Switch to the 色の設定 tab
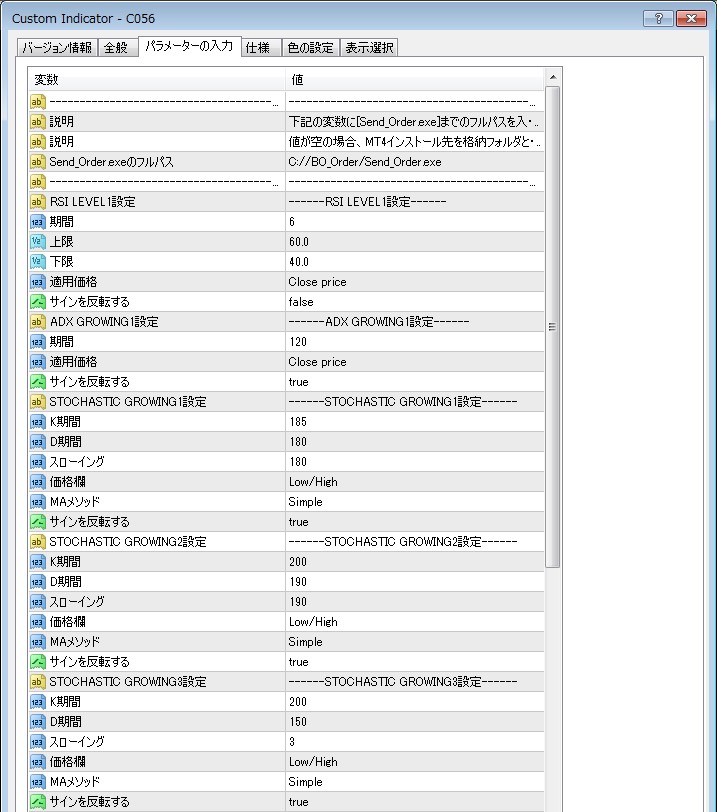The width and height of the screenshot is (717, 812). (x=310, y=48)
